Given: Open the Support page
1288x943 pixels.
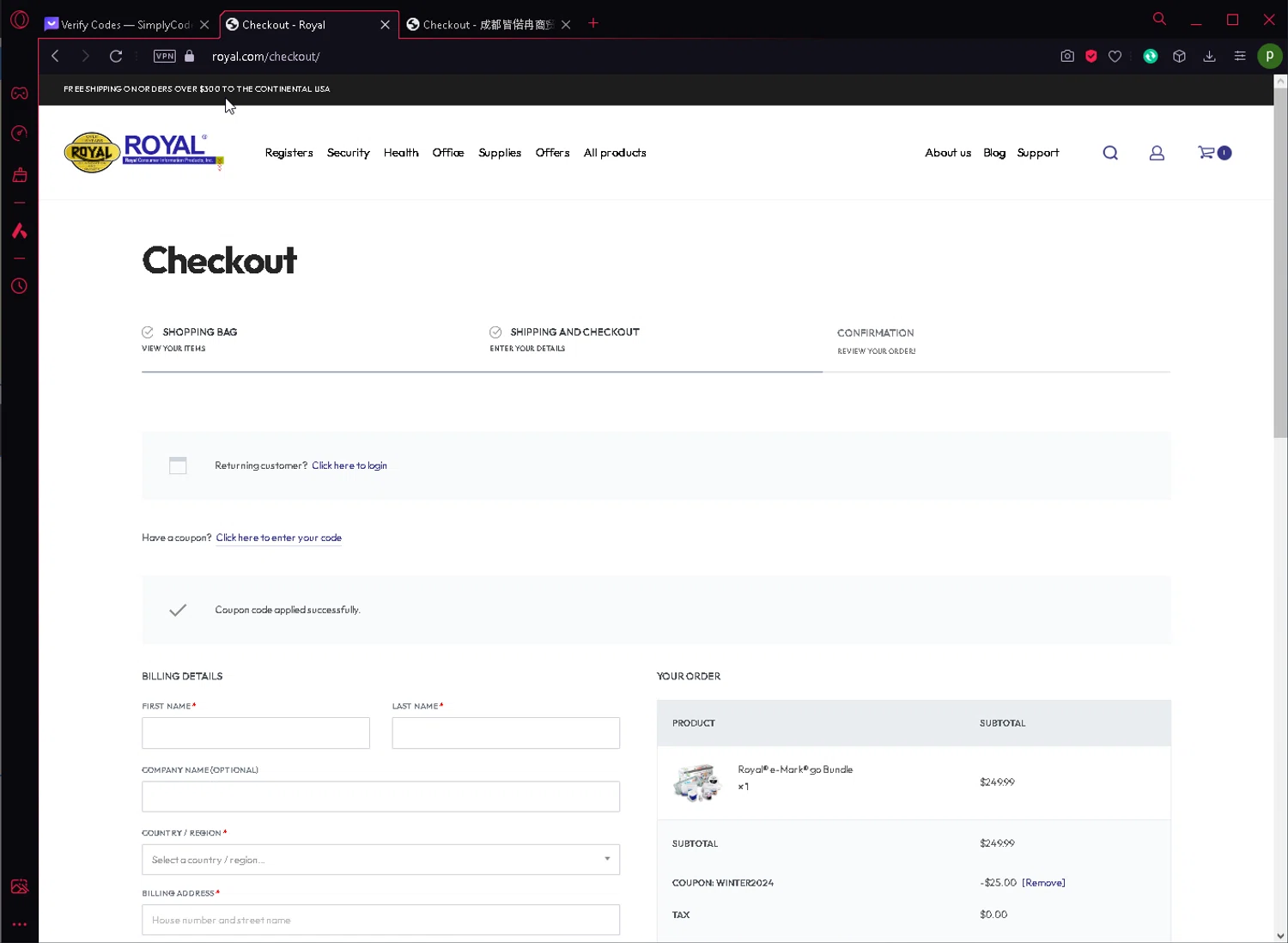Looking at the screenshot, I should pyautogui.click(x=1038, y=153).
